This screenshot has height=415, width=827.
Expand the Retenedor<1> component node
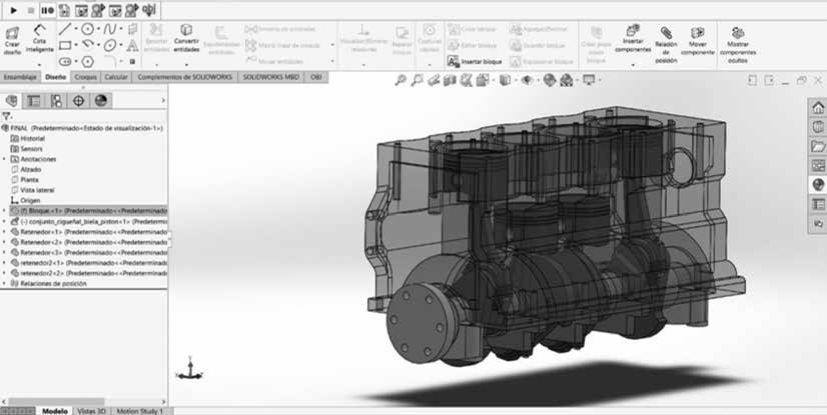pyautogui.click(x=5, y=231)
